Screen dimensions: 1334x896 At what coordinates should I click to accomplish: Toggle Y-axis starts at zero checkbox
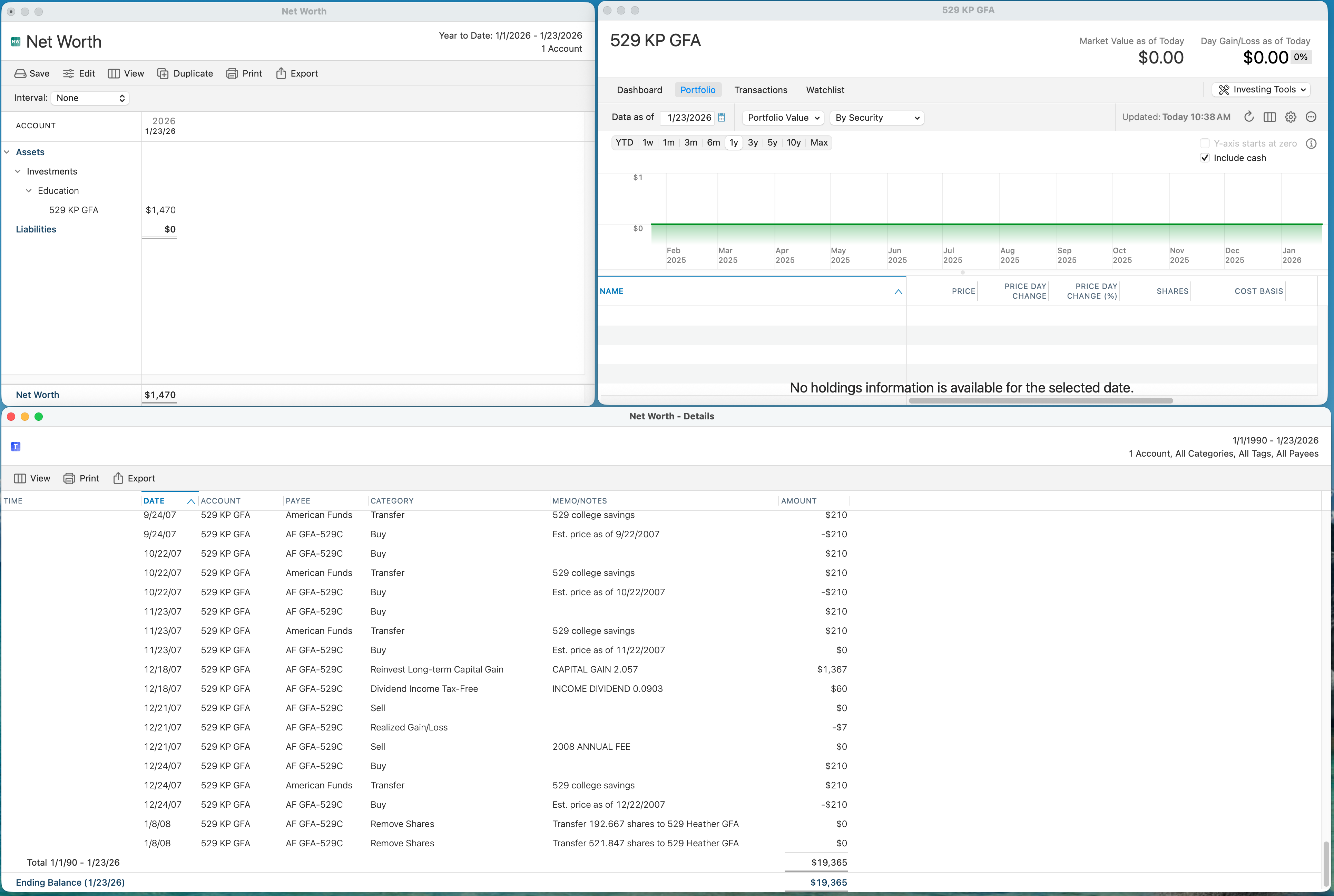[x=1205, y=143]
